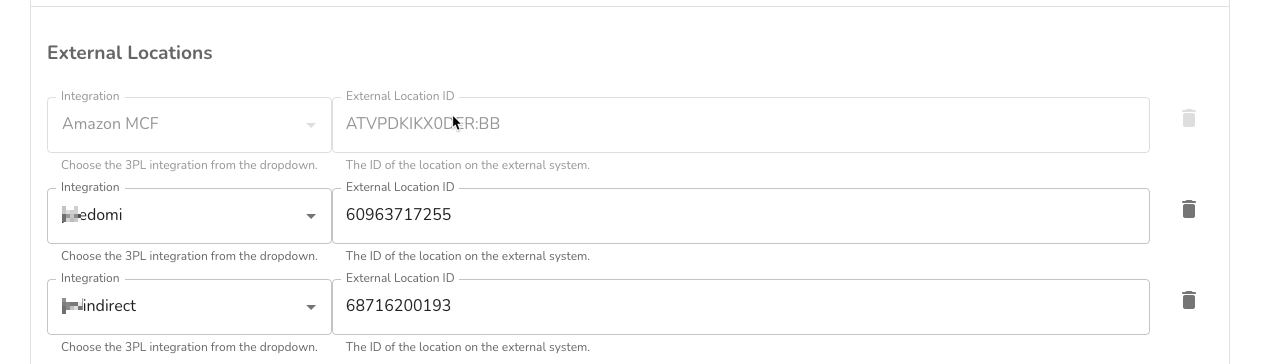Click the ATVPDKIKX0DER:BB location ID field

(x=740, y=125)
